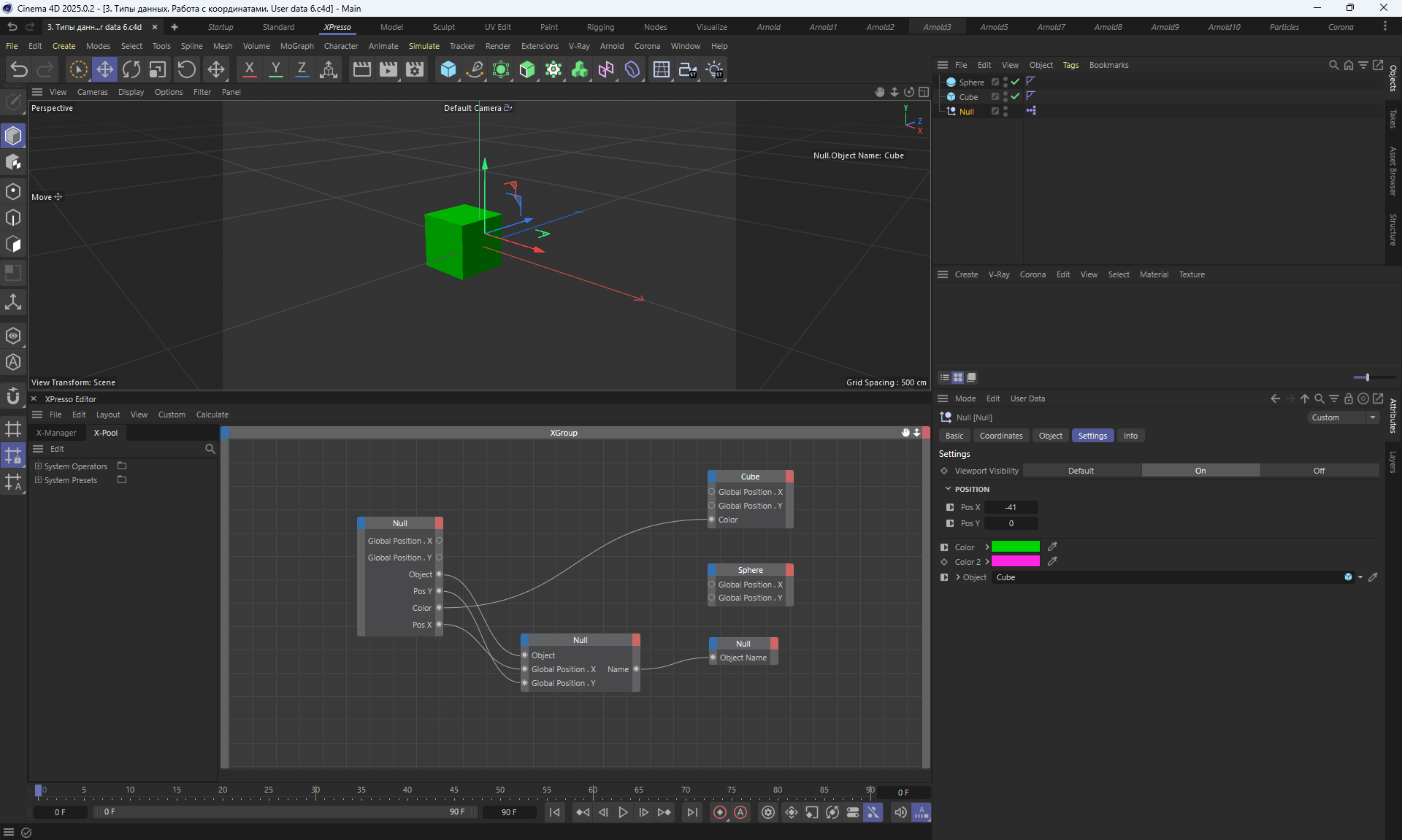Viewport: 1402px width, 840px height.
Task: Open the MoGraph menu
Action: coord(296,46)
